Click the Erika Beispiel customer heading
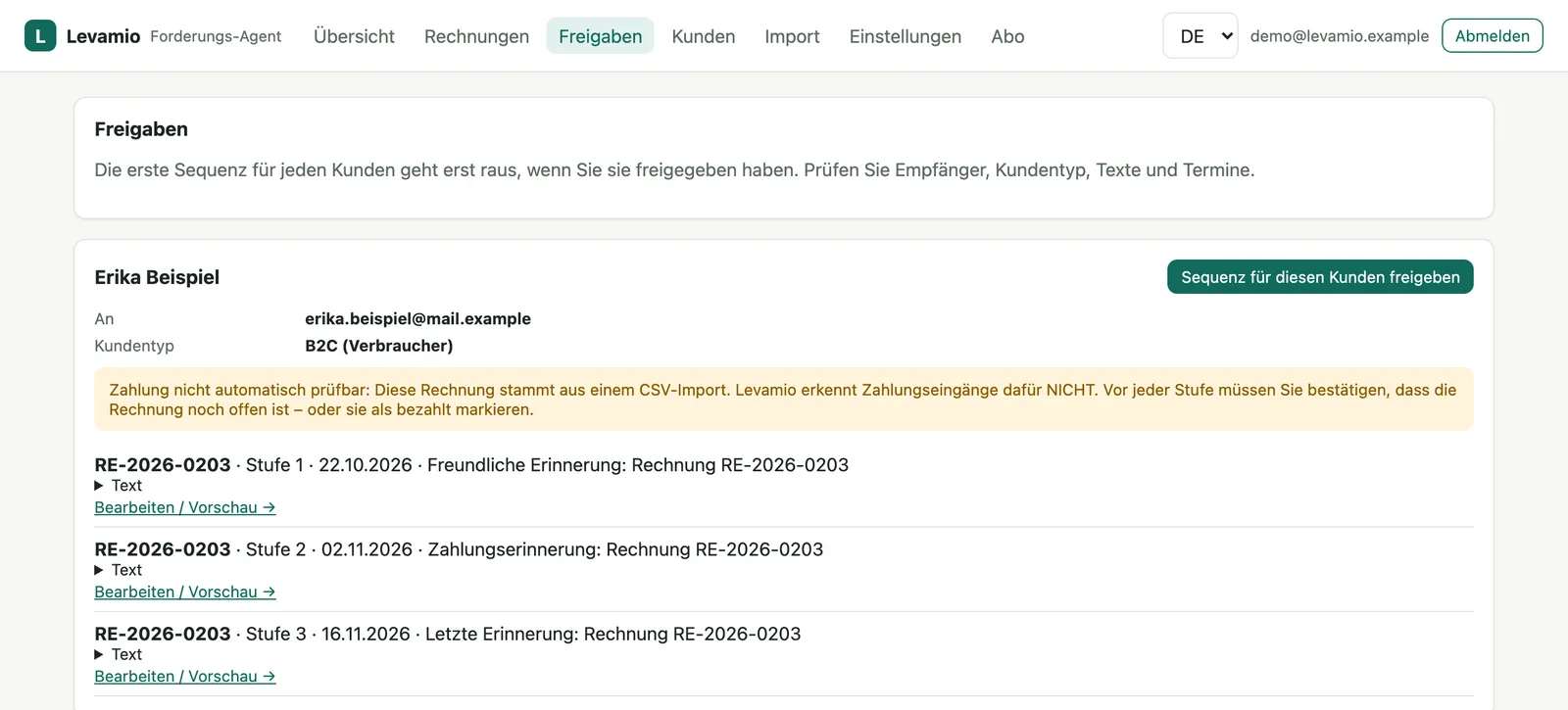 [157, 277]
